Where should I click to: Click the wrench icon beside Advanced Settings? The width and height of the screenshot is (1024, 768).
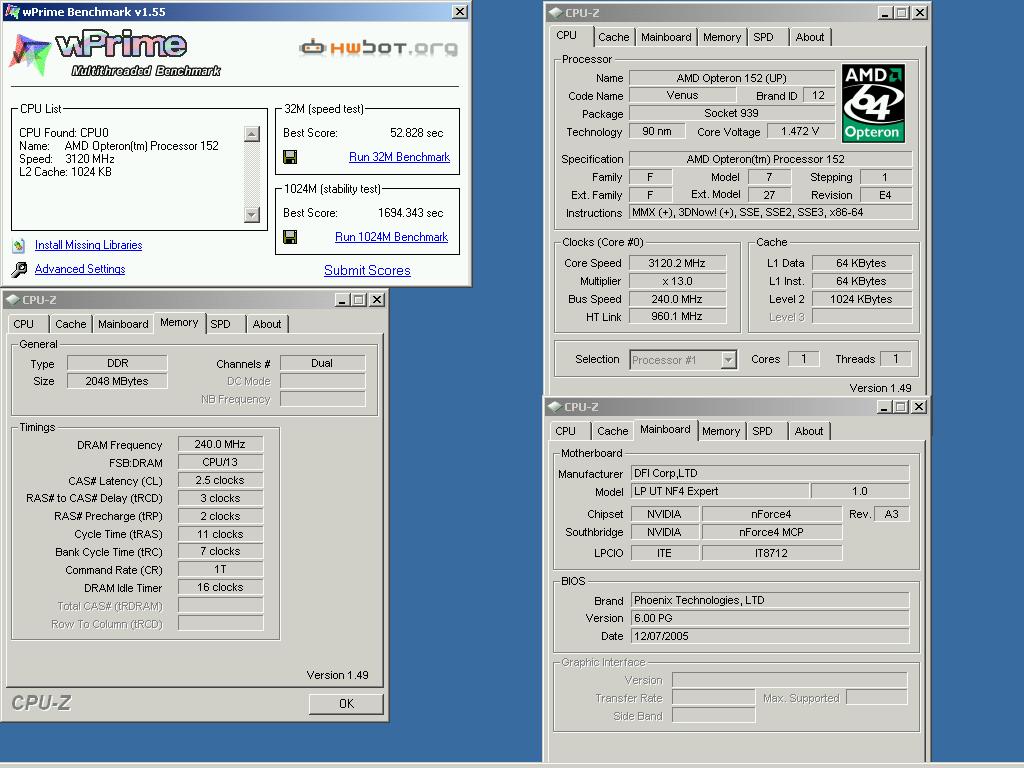click(19, 269)
